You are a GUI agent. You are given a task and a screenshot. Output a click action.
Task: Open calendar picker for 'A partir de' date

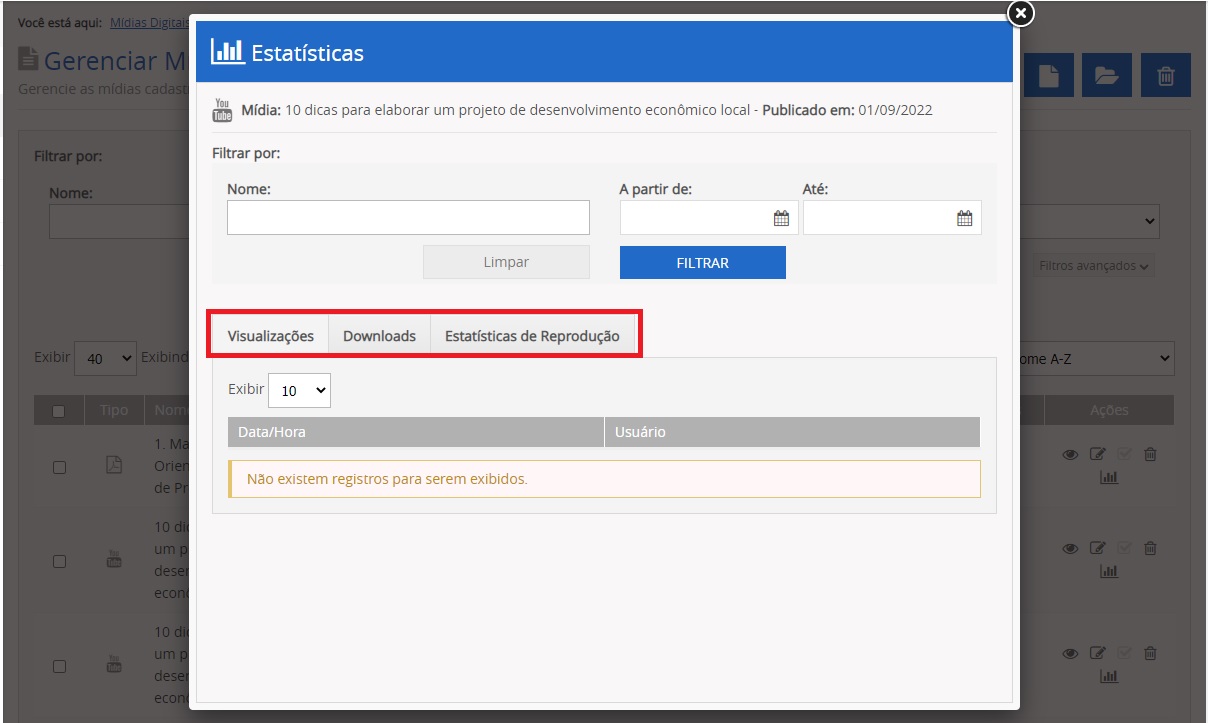point(781,219)
